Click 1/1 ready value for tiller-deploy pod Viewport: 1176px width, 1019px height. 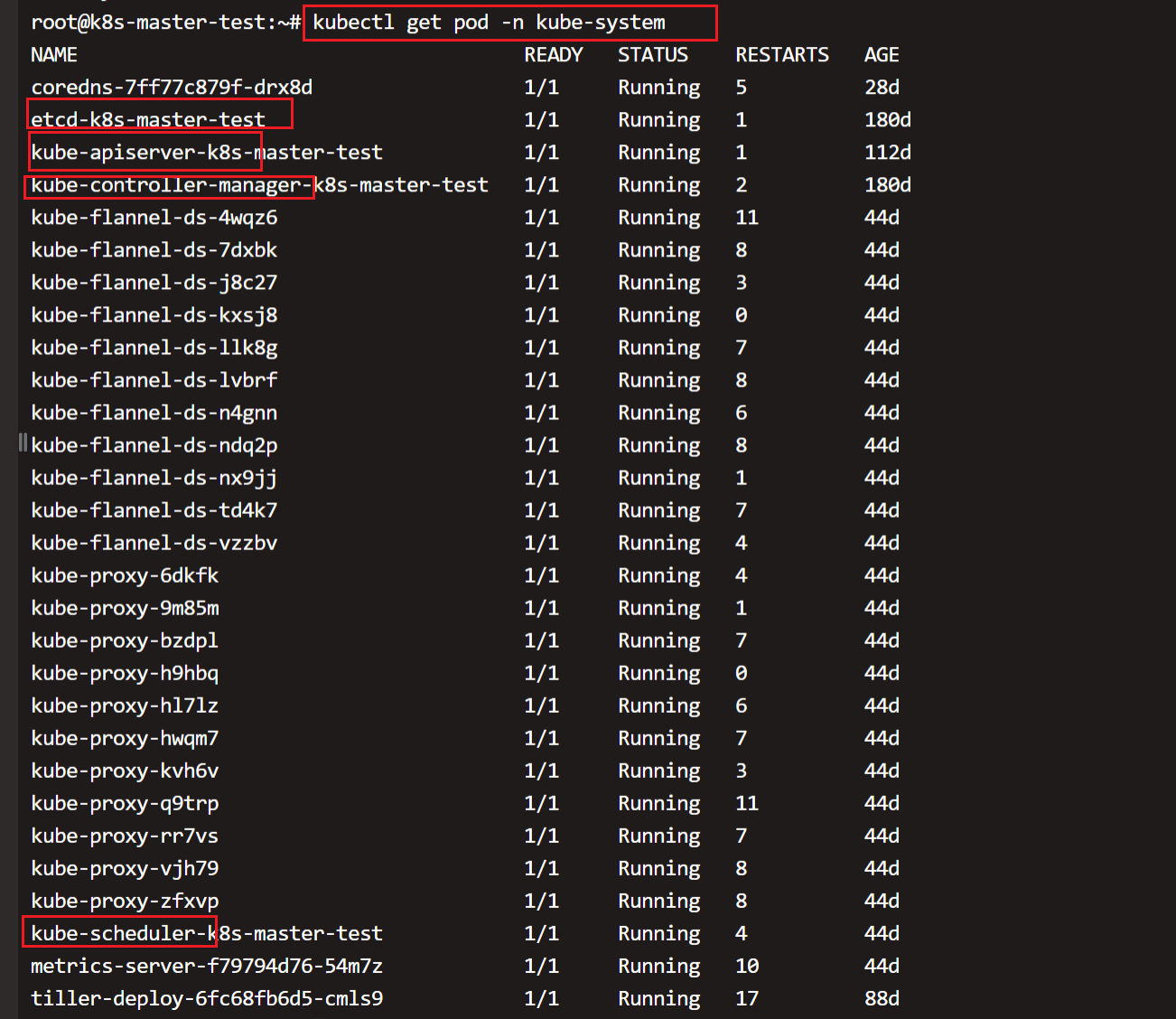[x=541, y=998]
